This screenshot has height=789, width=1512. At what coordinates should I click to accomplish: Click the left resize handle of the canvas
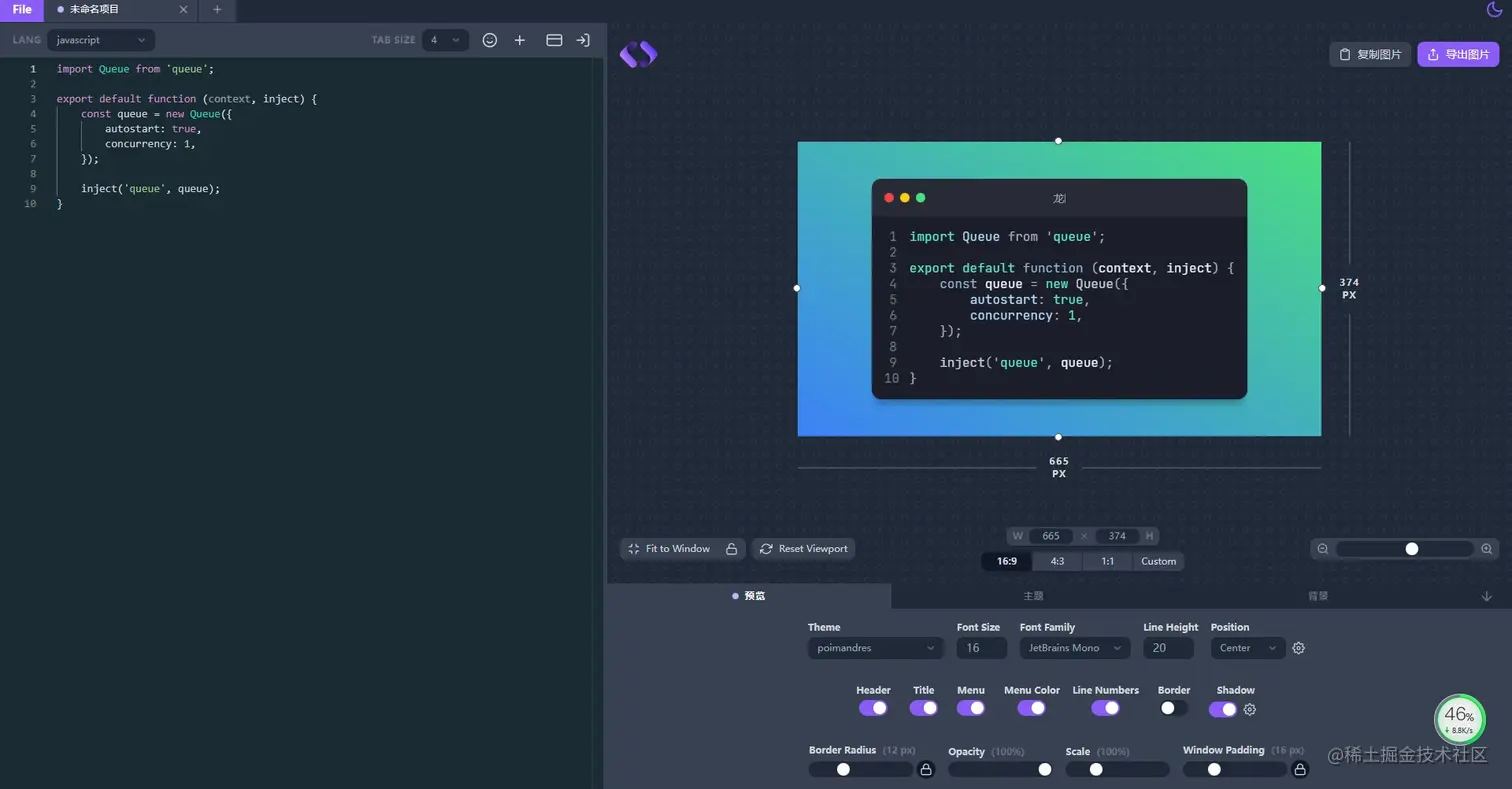(x=797, y=288)
